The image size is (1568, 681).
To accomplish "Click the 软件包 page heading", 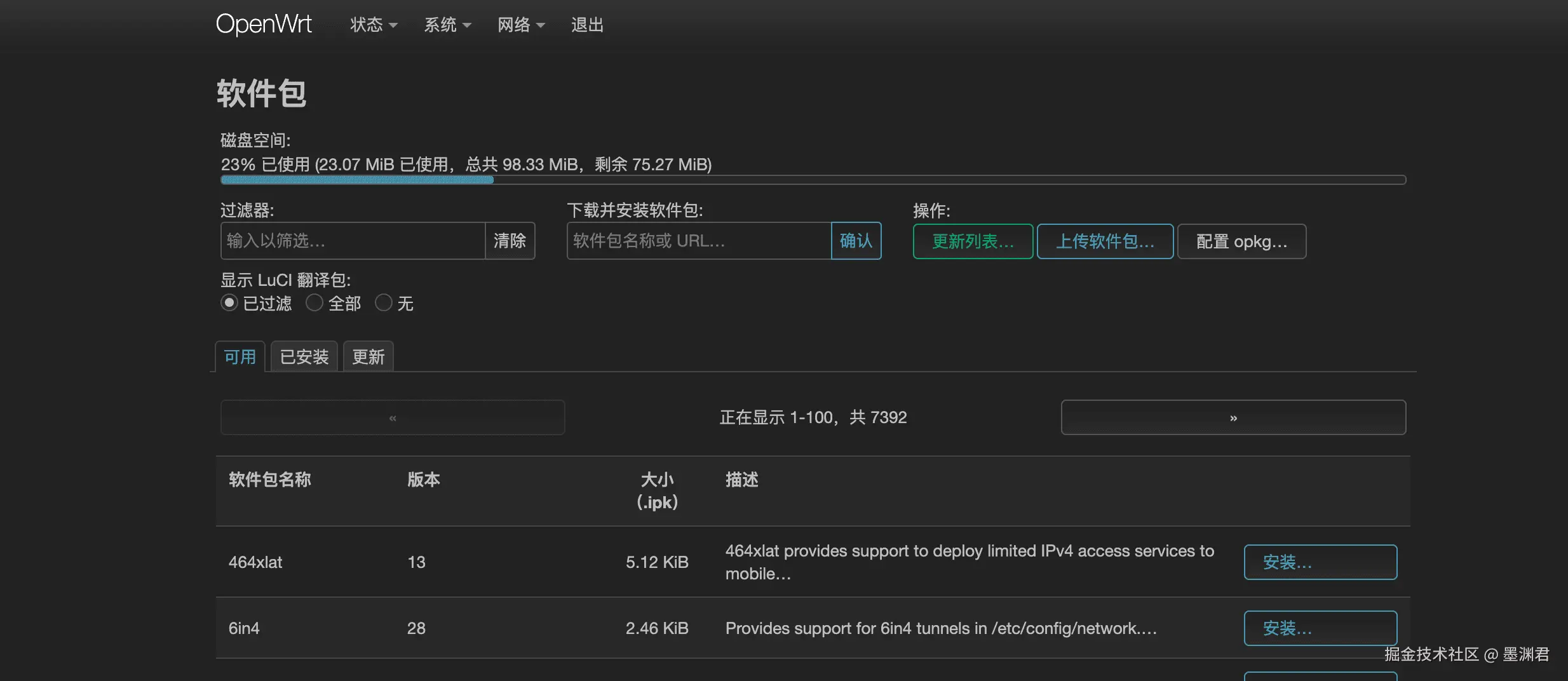I will [x=261, y=93].
